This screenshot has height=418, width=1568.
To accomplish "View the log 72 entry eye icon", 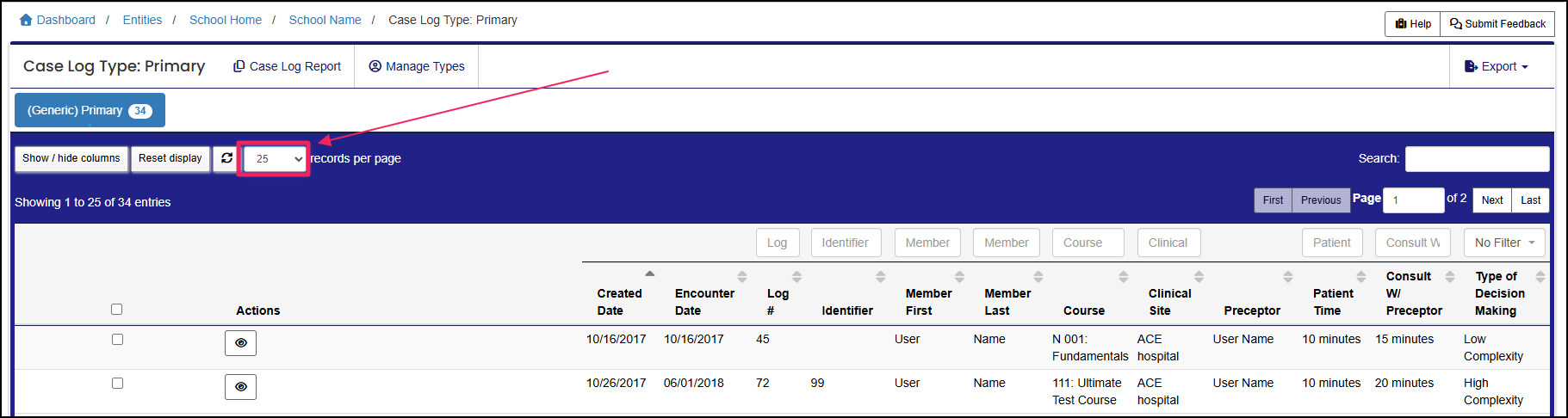I will point(241,387).
